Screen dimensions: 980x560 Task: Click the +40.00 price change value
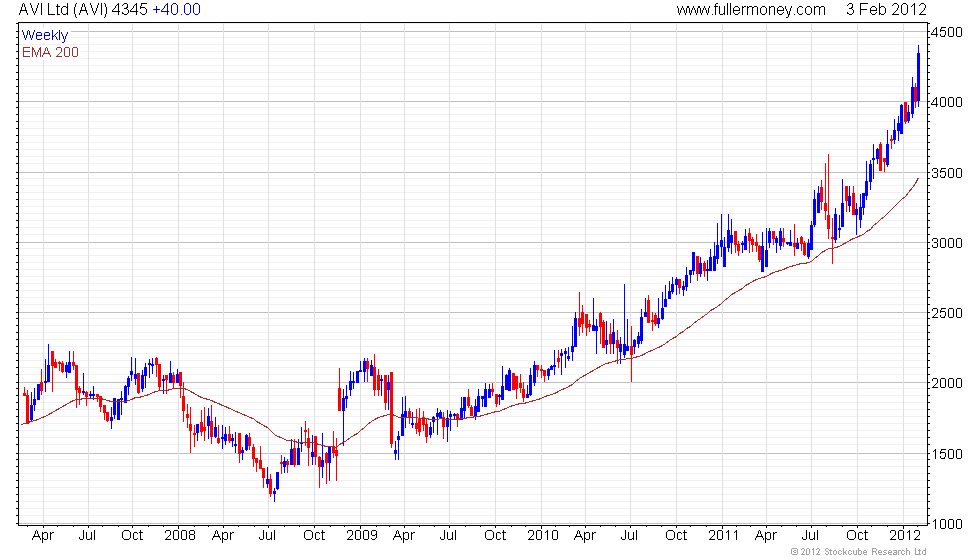coord(176,10)
